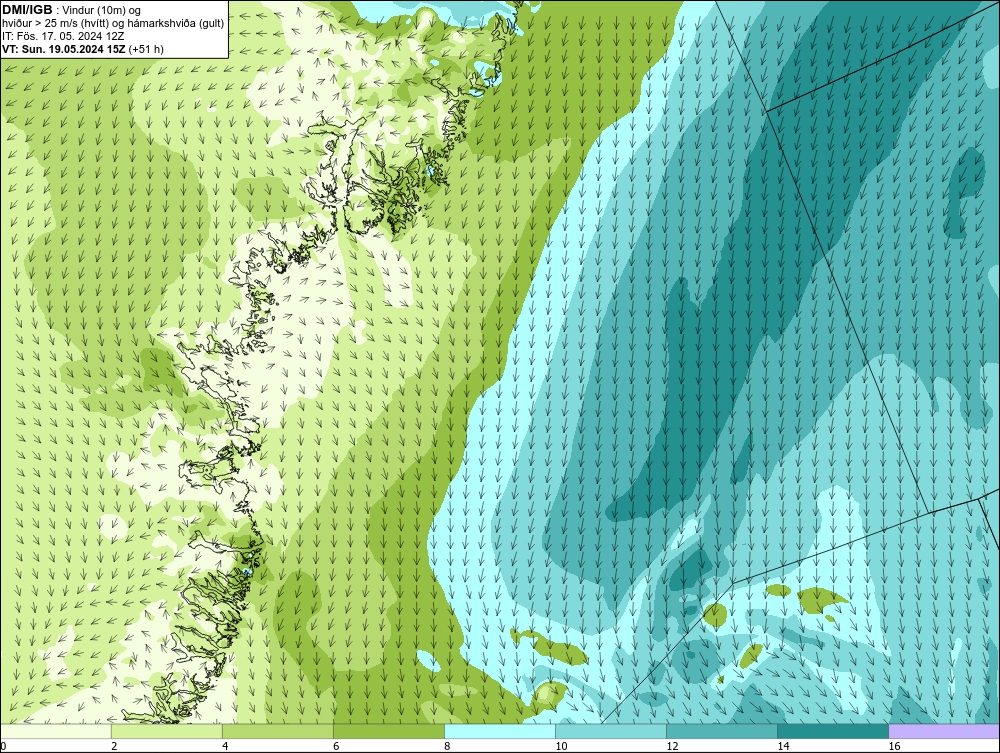This screenshot has width=1000, height=753.
Task: Select the purple 16+ m/s swatch
Action: (945, 731)
